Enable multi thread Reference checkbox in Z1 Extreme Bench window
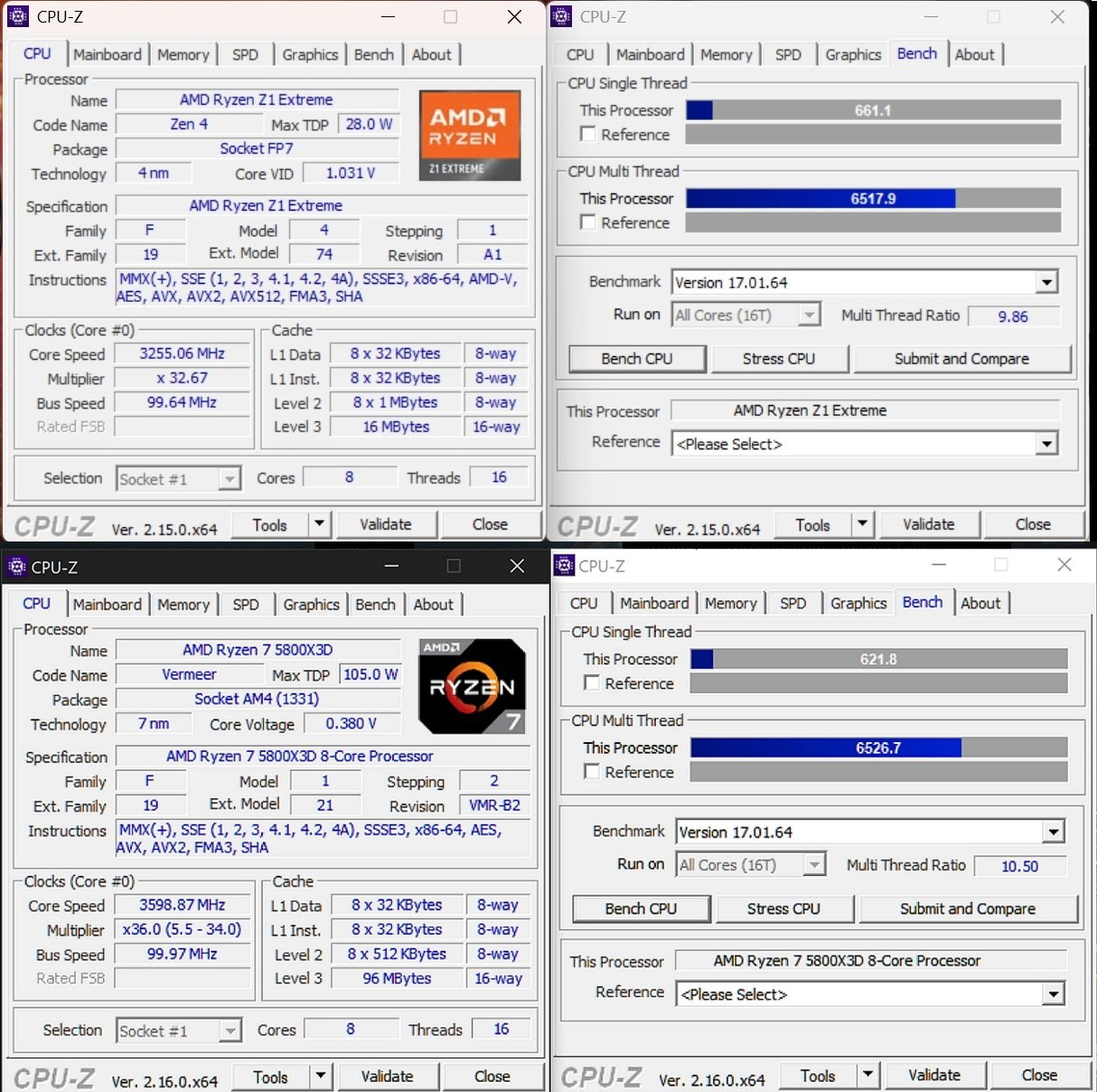Screen dimensions: 1097x1092 pos(588,222)
